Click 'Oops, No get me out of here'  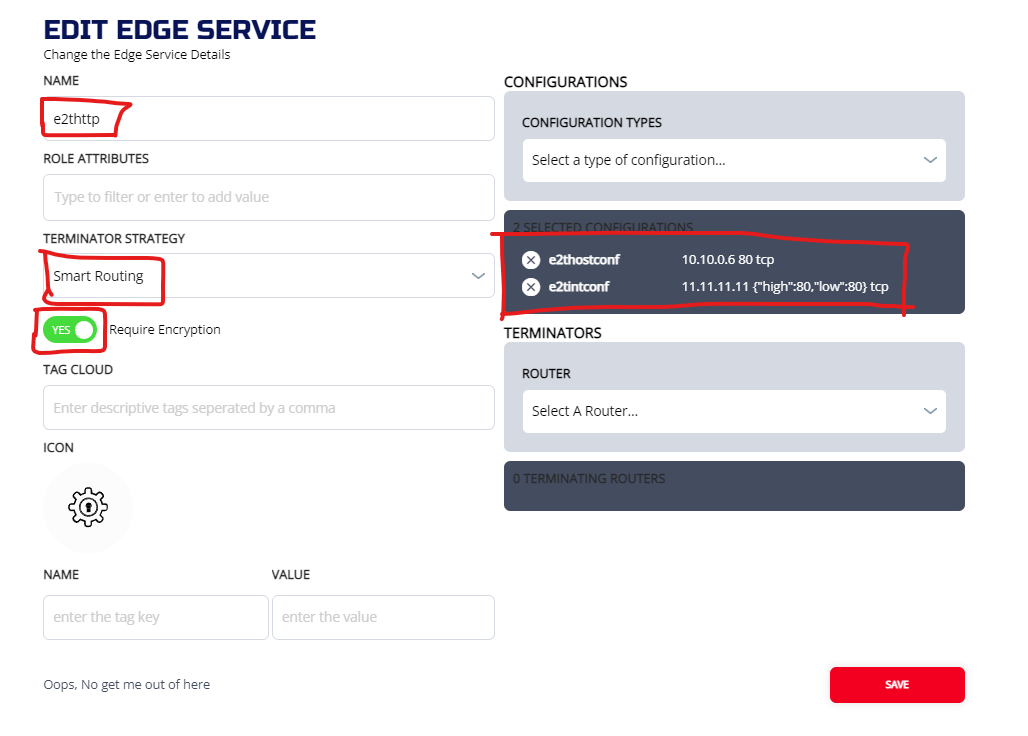127,685
